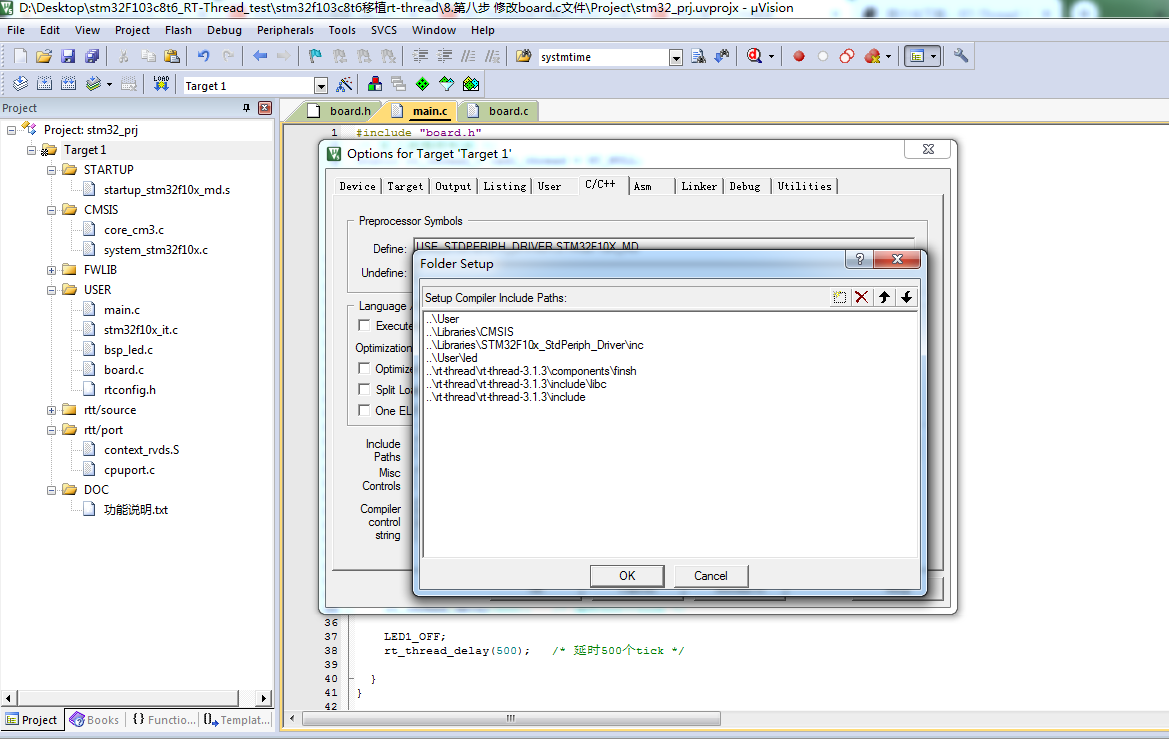Image resolution: width=1169 pixels, height=739 pixels.
Task: Click the New file toolbar icon
Action: [20, 56]
